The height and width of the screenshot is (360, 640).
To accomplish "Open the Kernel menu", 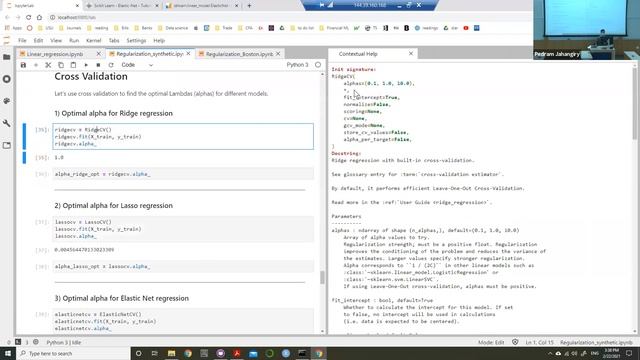I will click(x=93, y=40).
